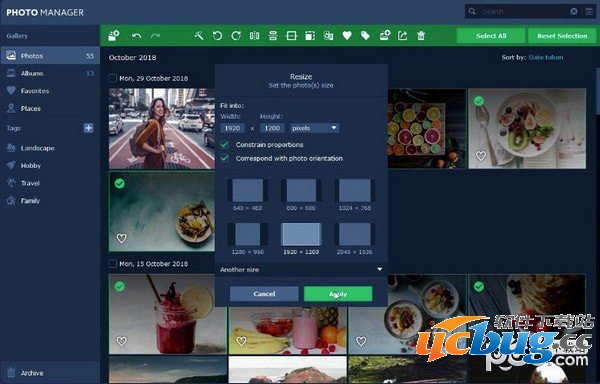The height and width of the screenshot is (384, 600).
Task: Click the Cancel button in Resize dialog
Action: pos(264,294)
